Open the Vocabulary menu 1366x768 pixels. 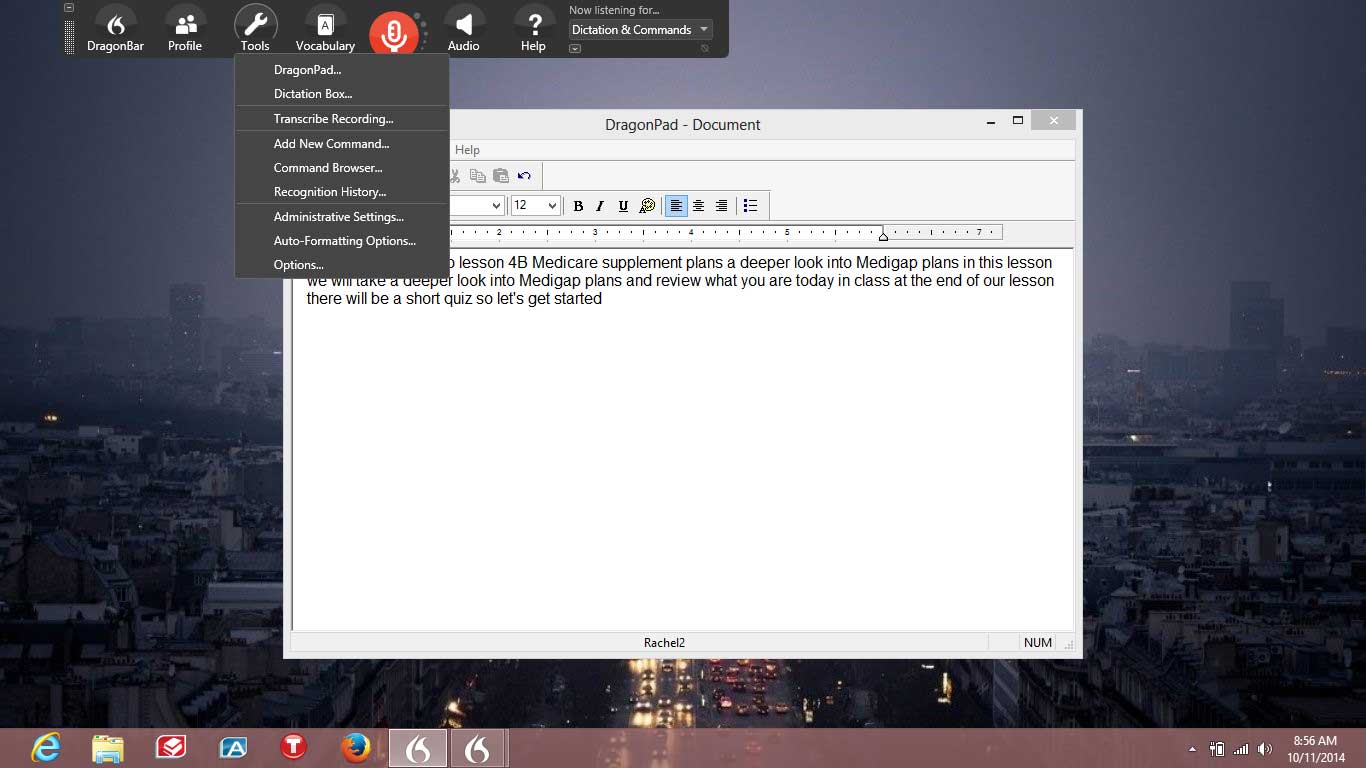coord(325,30)
